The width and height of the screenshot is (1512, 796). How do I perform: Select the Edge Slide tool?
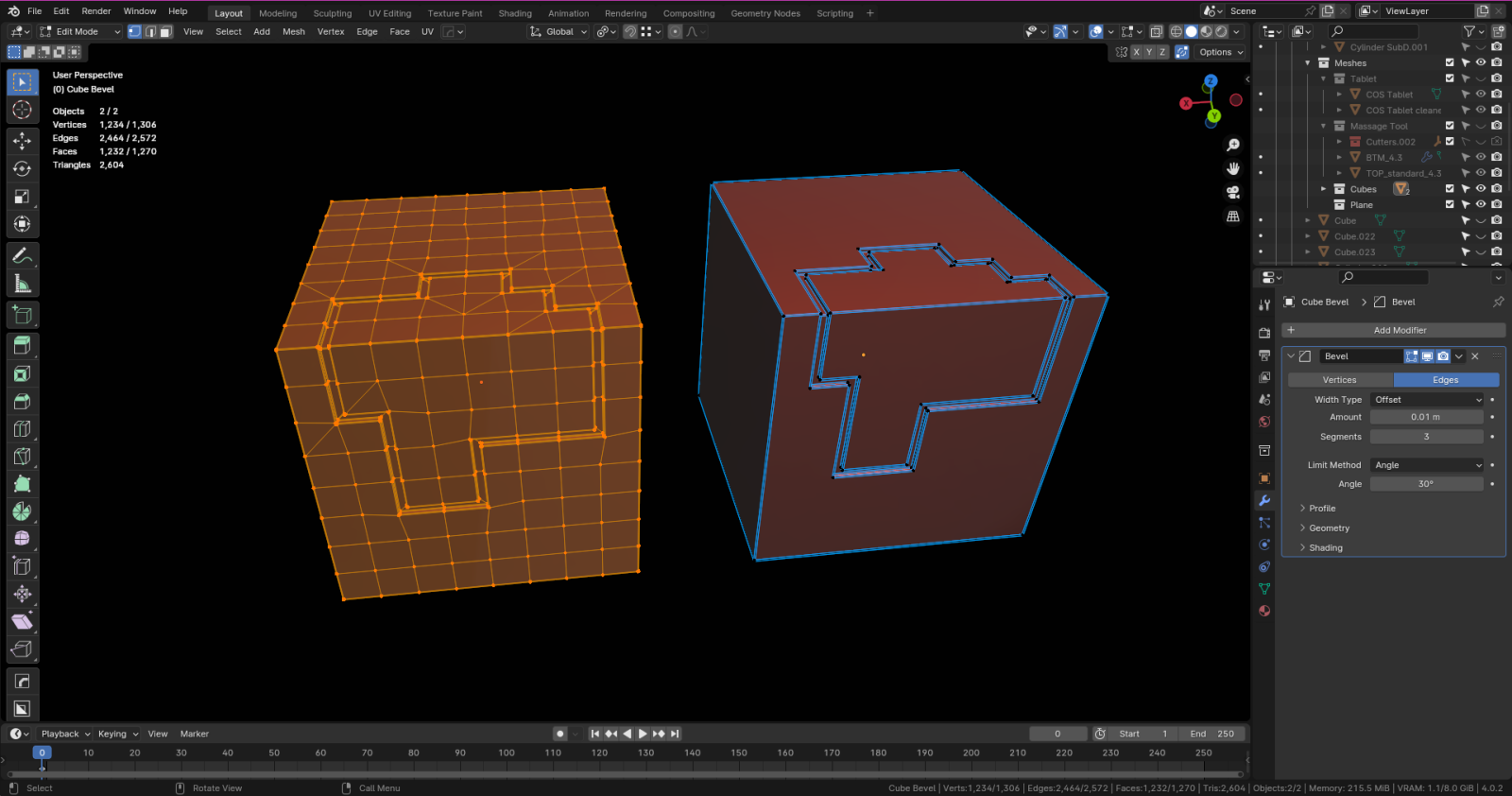point(23,566)
